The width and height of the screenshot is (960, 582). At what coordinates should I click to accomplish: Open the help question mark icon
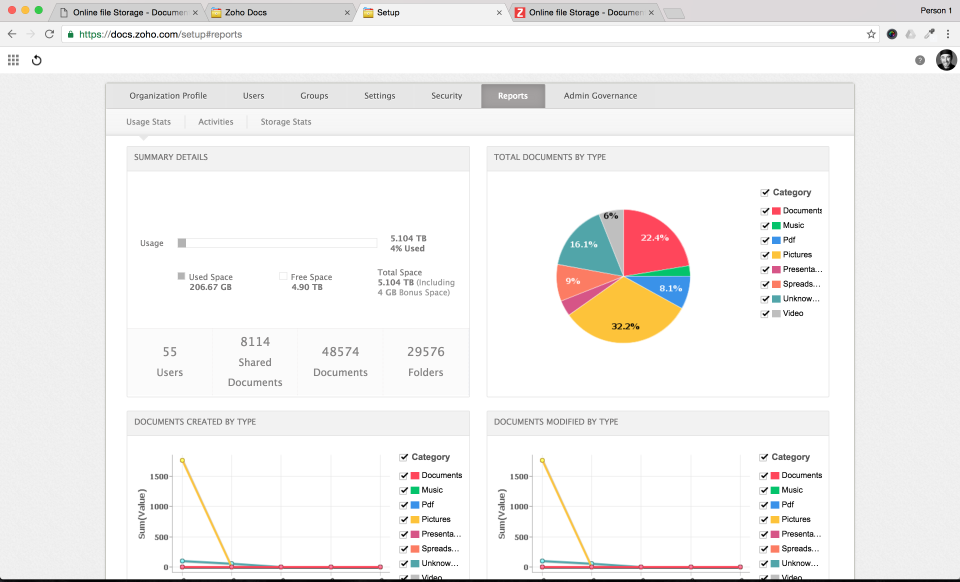(x=919, y=60)
